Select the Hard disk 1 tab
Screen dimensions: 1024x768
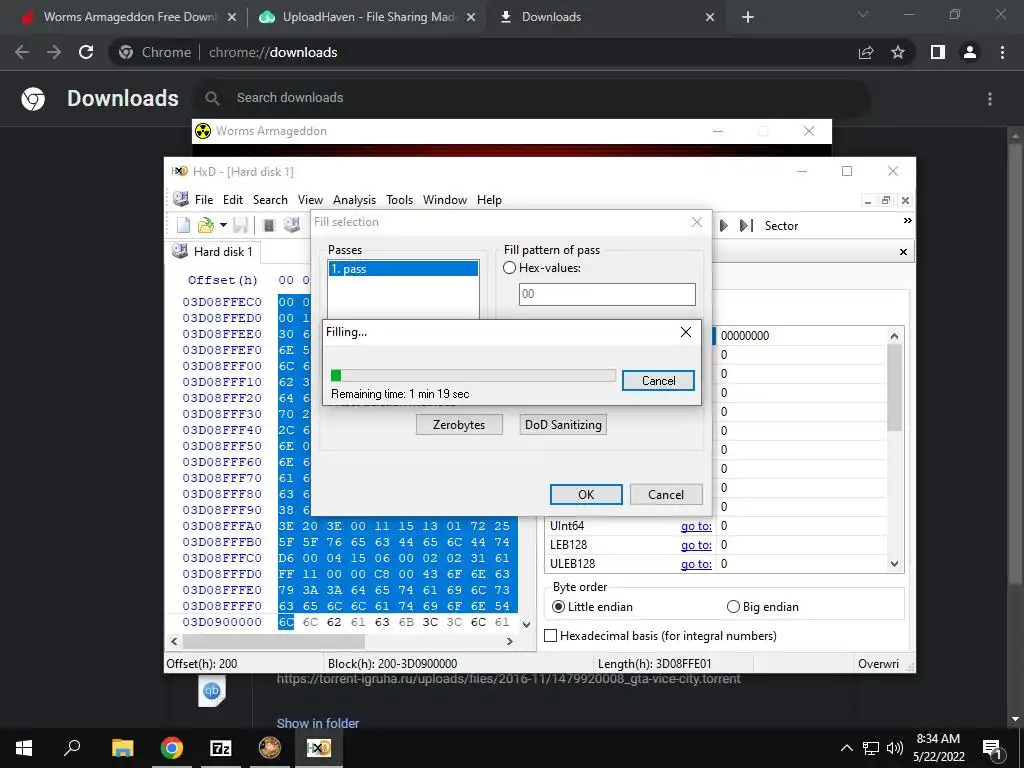click(213, 251)
